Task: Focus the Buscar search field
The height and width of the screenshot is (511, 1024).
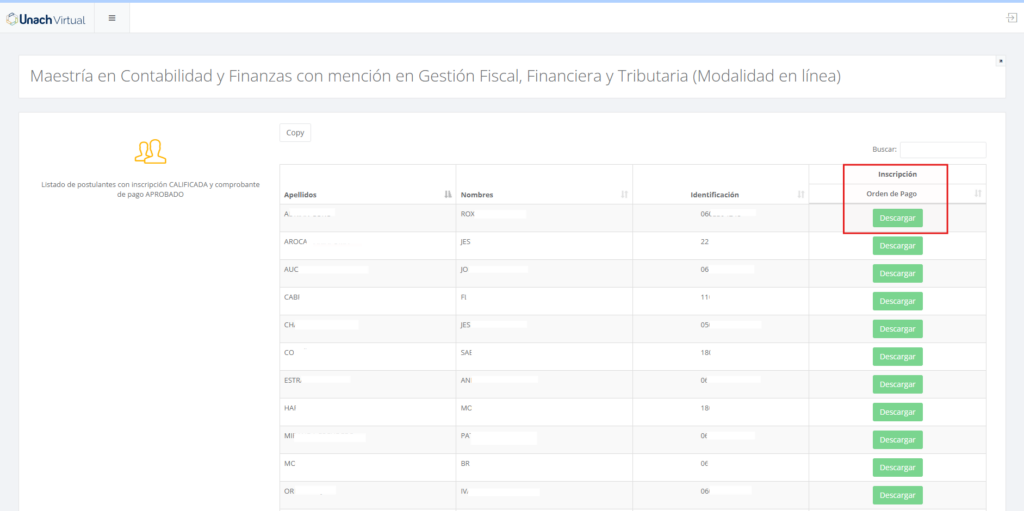Action: 942,149
